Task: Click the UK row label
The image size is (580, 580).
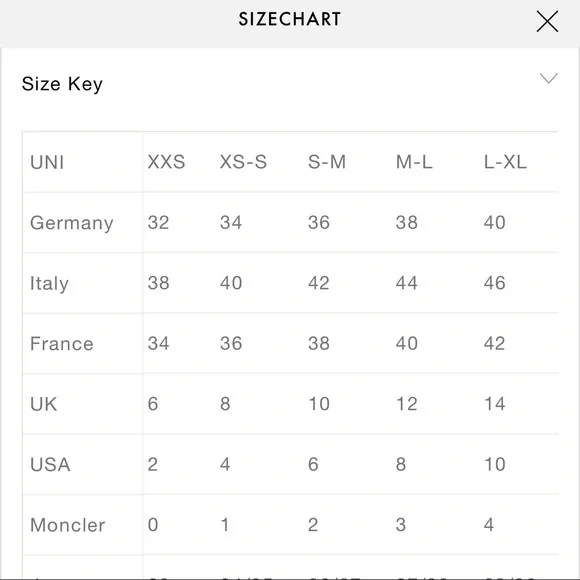Action: (44, 404)
